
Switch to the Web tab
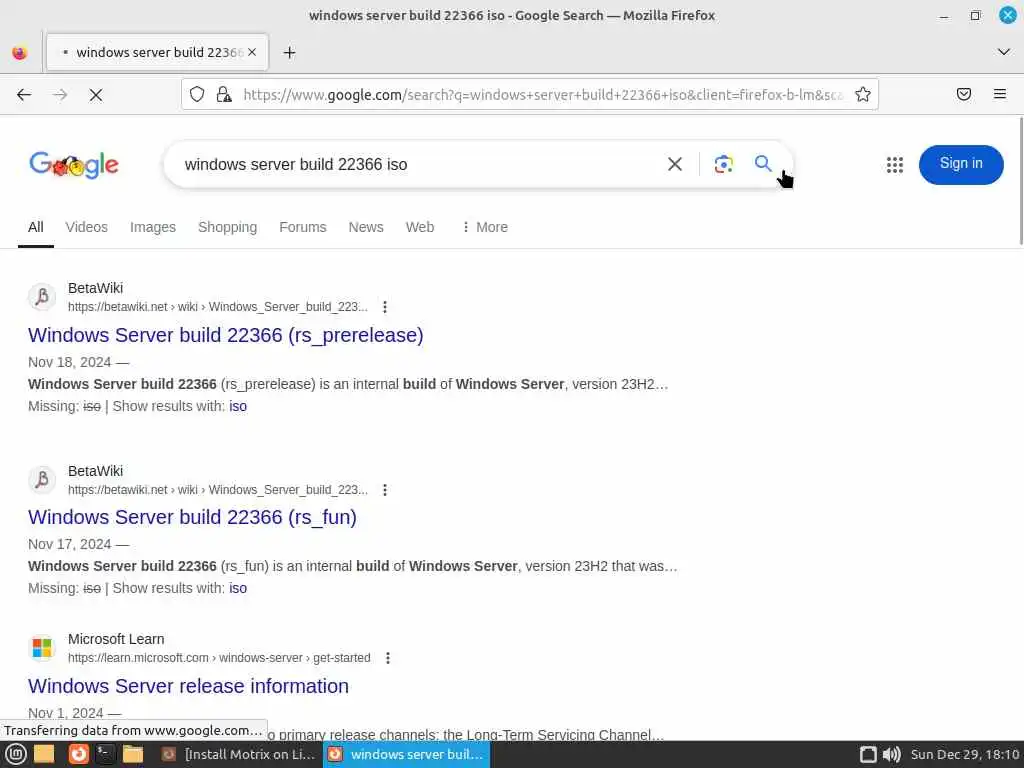(420, 227)
